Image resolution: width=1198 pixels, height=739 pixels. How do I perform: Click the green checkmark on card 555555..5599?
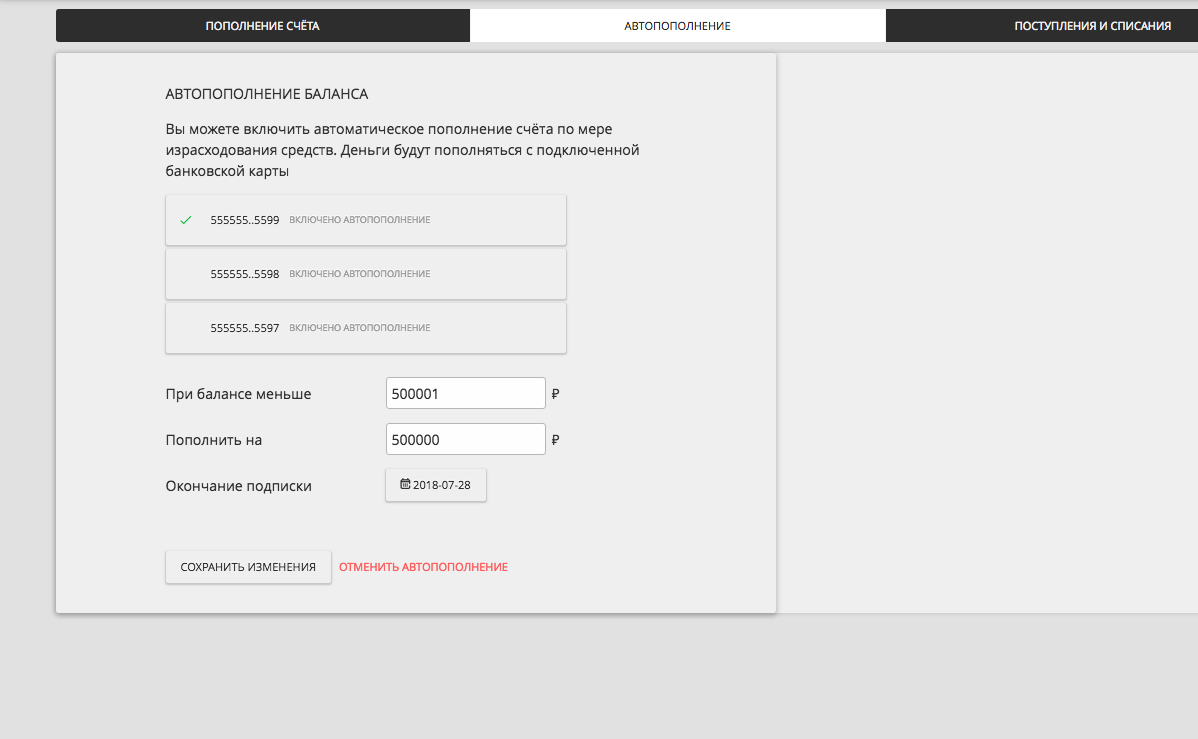coord(185,220)
